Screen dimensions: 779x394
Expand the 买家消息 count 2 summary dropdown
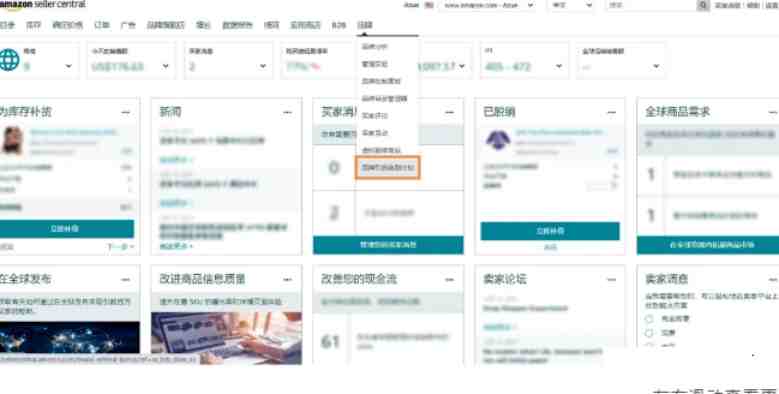(263, 66)
